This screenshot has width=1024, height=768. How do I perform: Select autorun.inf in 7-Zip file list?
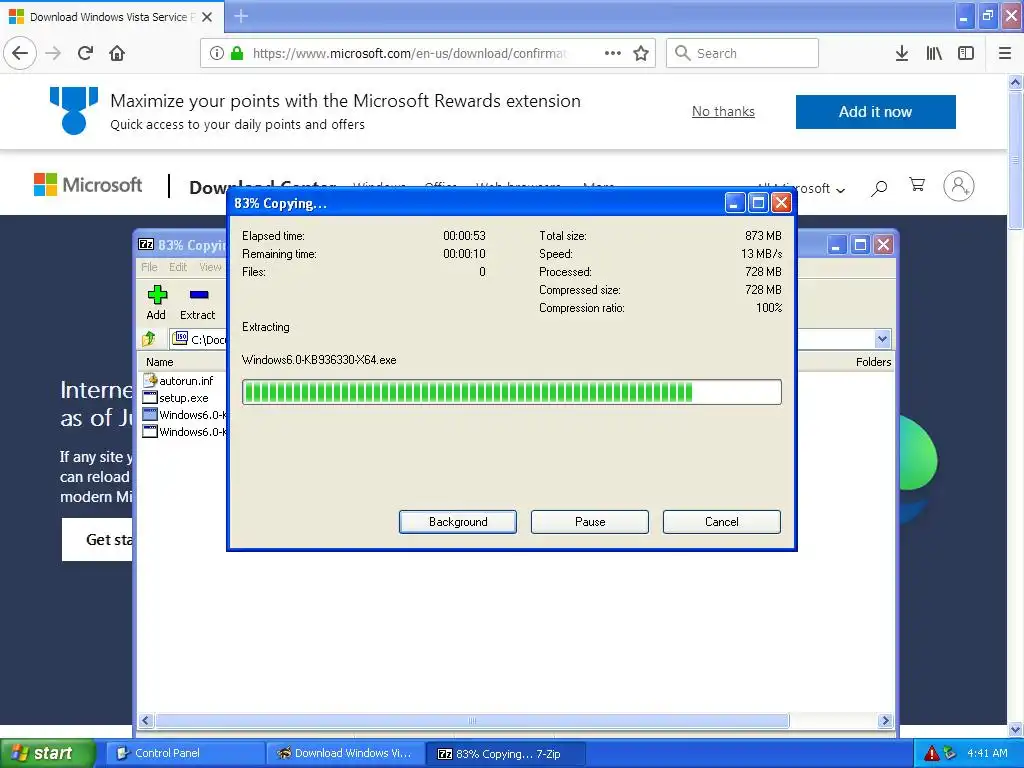point(186,381)
